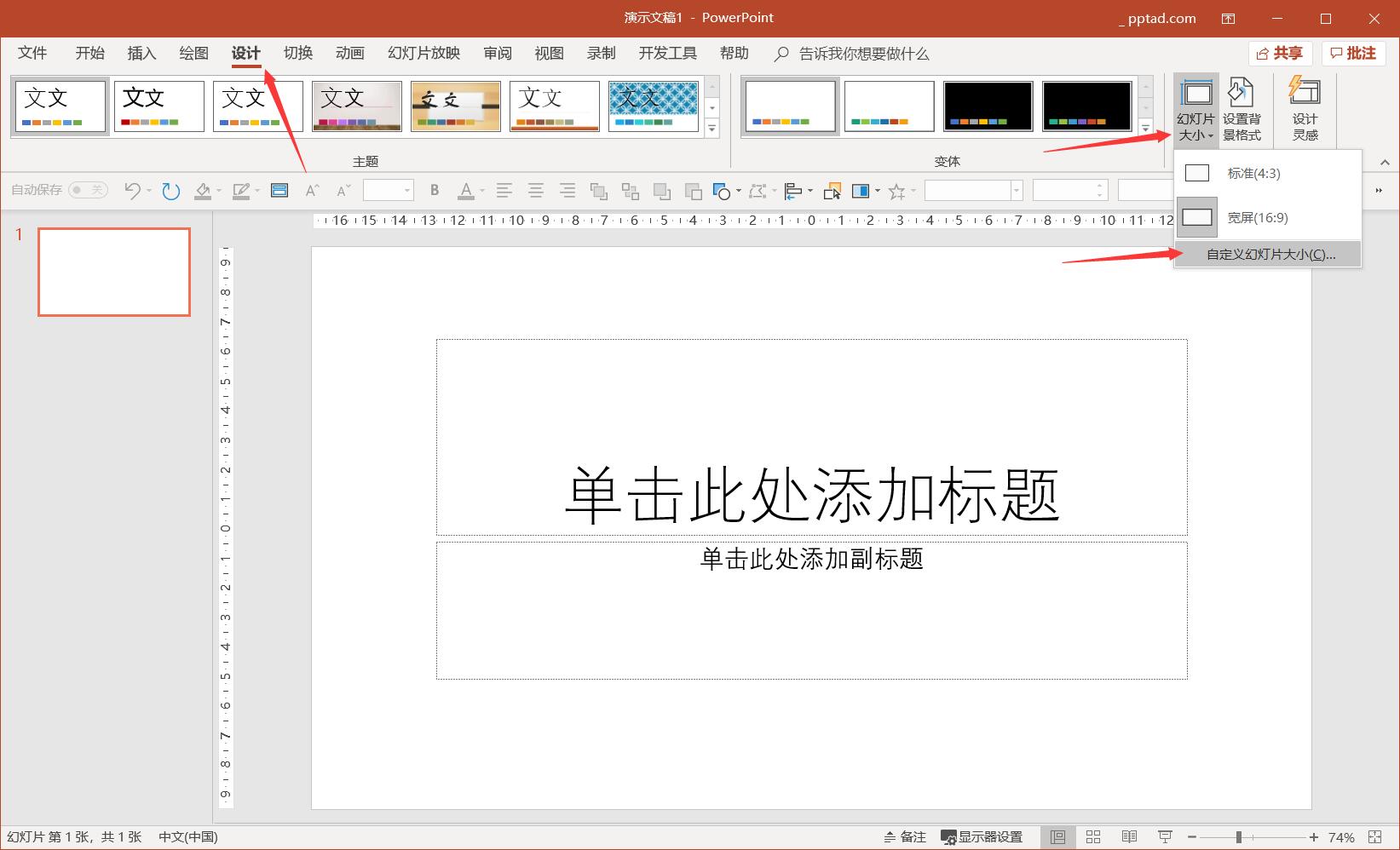Switch to reading view icon

[1129, 837]
